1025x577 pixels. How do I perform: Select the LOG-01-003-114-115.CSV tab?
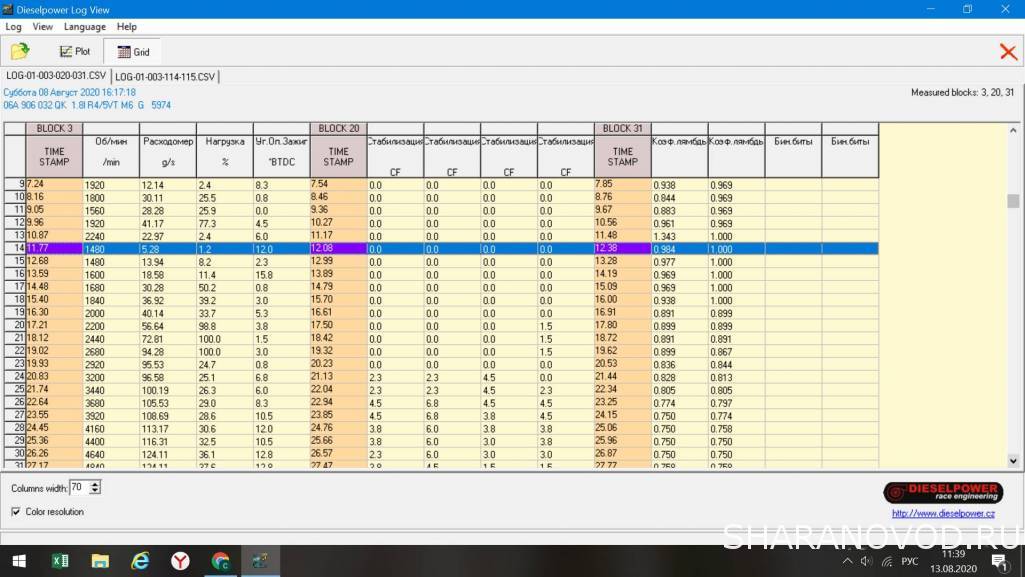coord(164,76)
